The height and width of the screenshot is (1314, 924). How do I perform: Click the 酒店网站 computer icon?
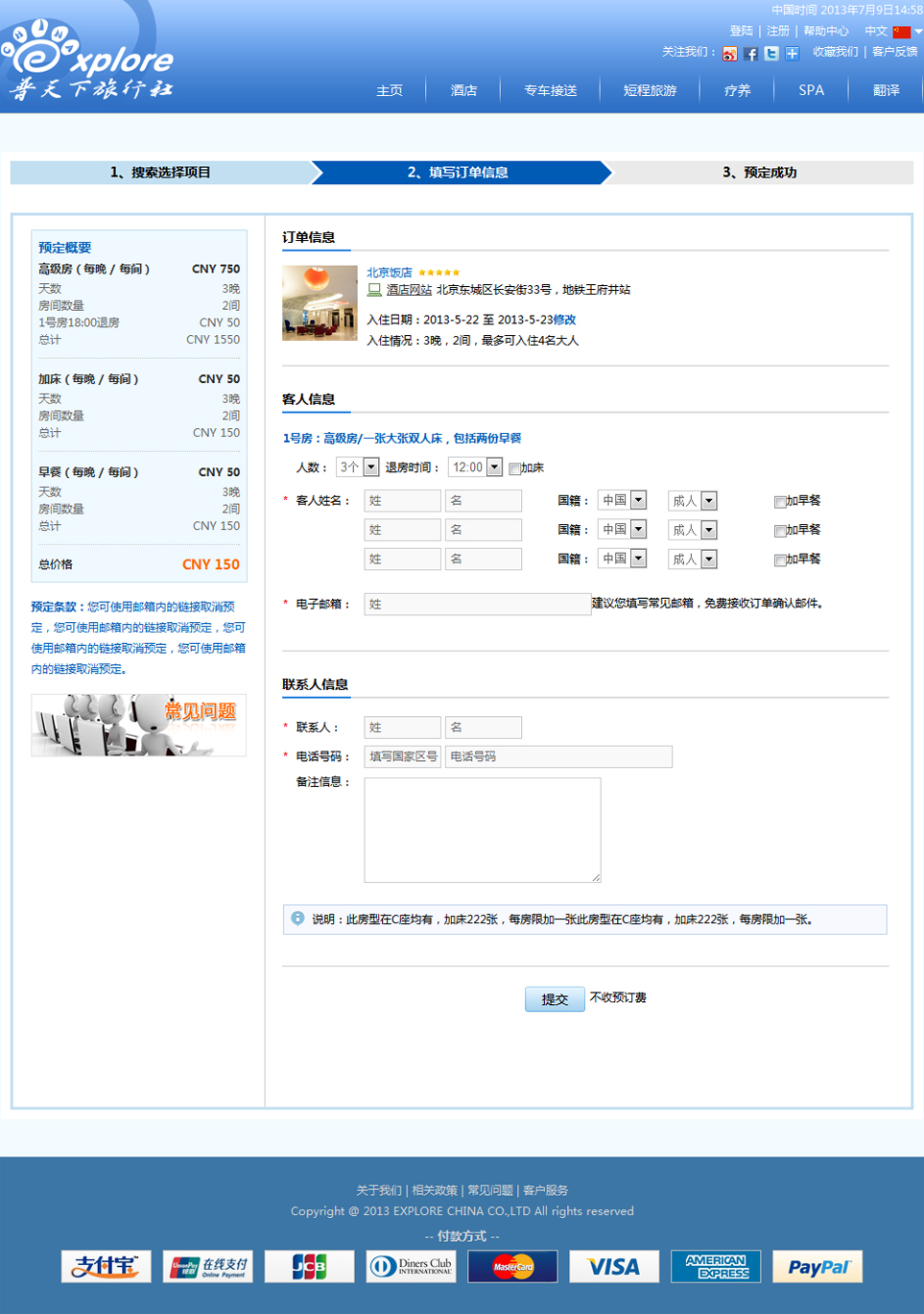[x=374, y=289]
